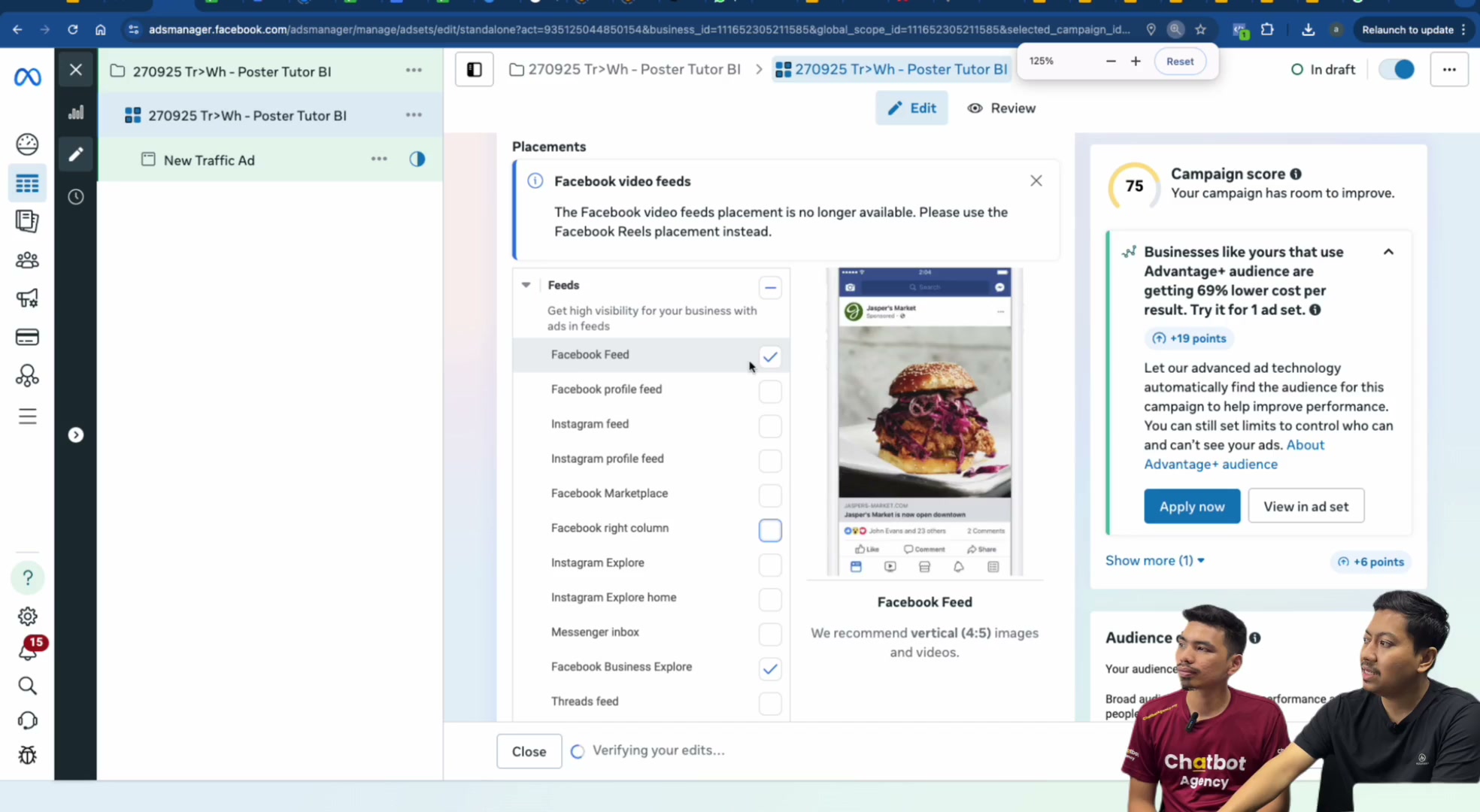The height and width of the screenshot is (812, 1480).
Task: Open the All tools hamburger menu
Action: click(27, 417)
